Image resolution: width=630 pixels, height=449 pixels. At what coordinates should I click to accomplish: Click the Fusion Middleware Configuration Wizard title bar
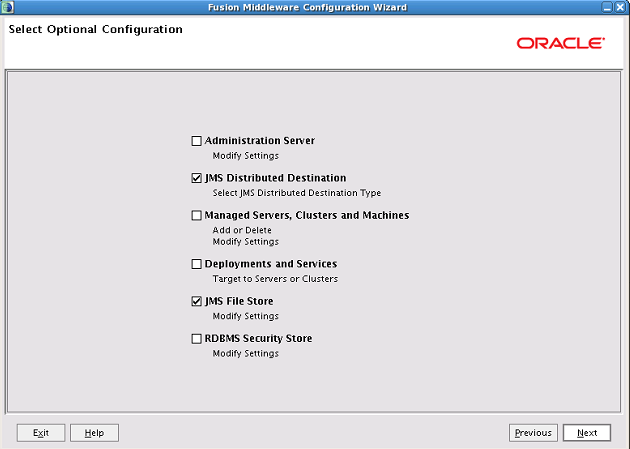click(307, 7)
